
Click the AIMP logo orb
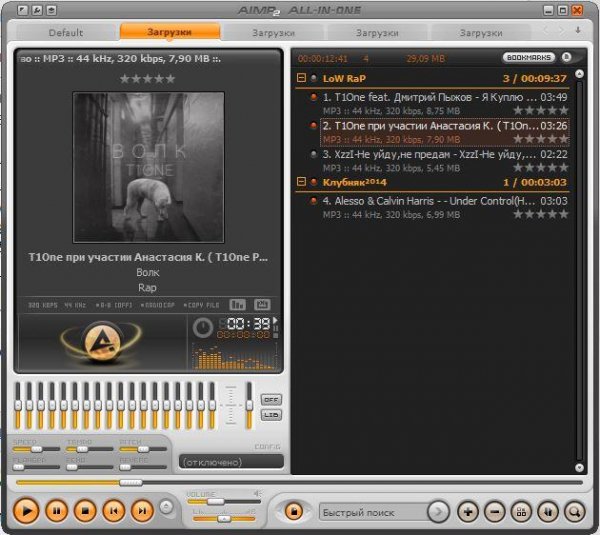[102, 343]
